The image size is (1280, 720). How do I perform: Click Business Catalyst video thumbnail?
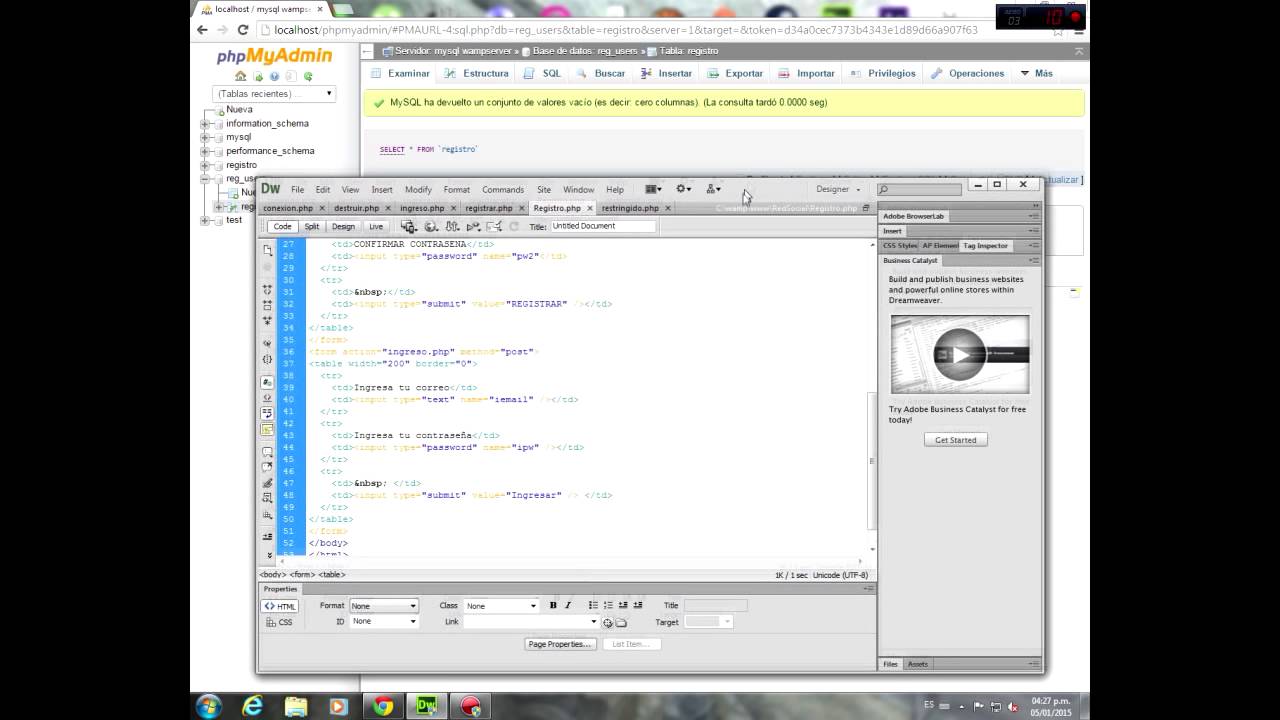(960, 354)
